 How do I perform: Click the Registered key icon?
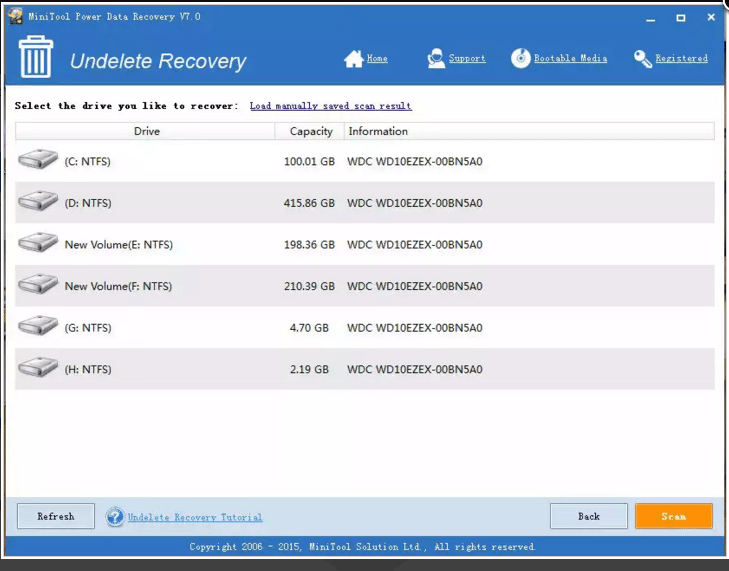pos(643,59)
